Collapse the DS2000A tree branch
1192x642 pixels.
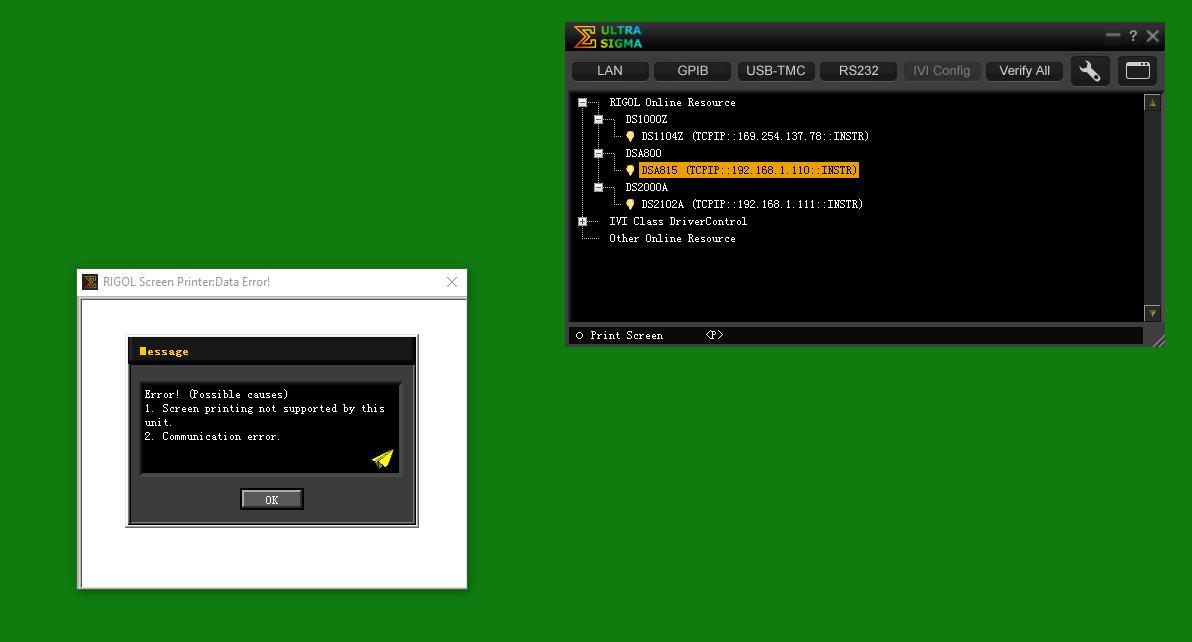[x=598, y=188]
